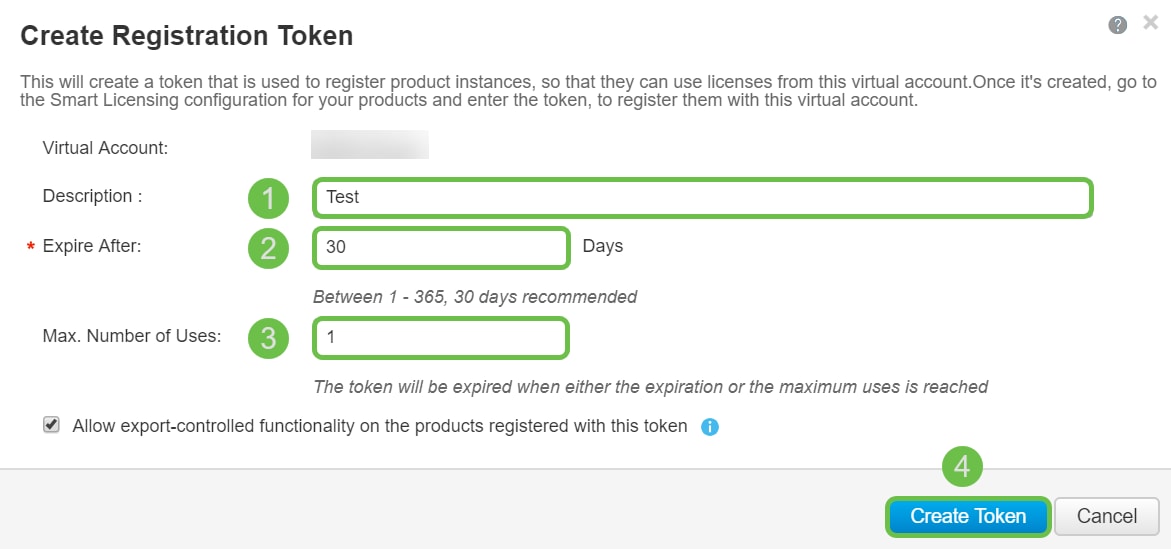Image resolution: width=1171 pixels, height=549 pixels.
Task: Close the Create Registration Token dialog
Action: click(x=1150, y=23)
